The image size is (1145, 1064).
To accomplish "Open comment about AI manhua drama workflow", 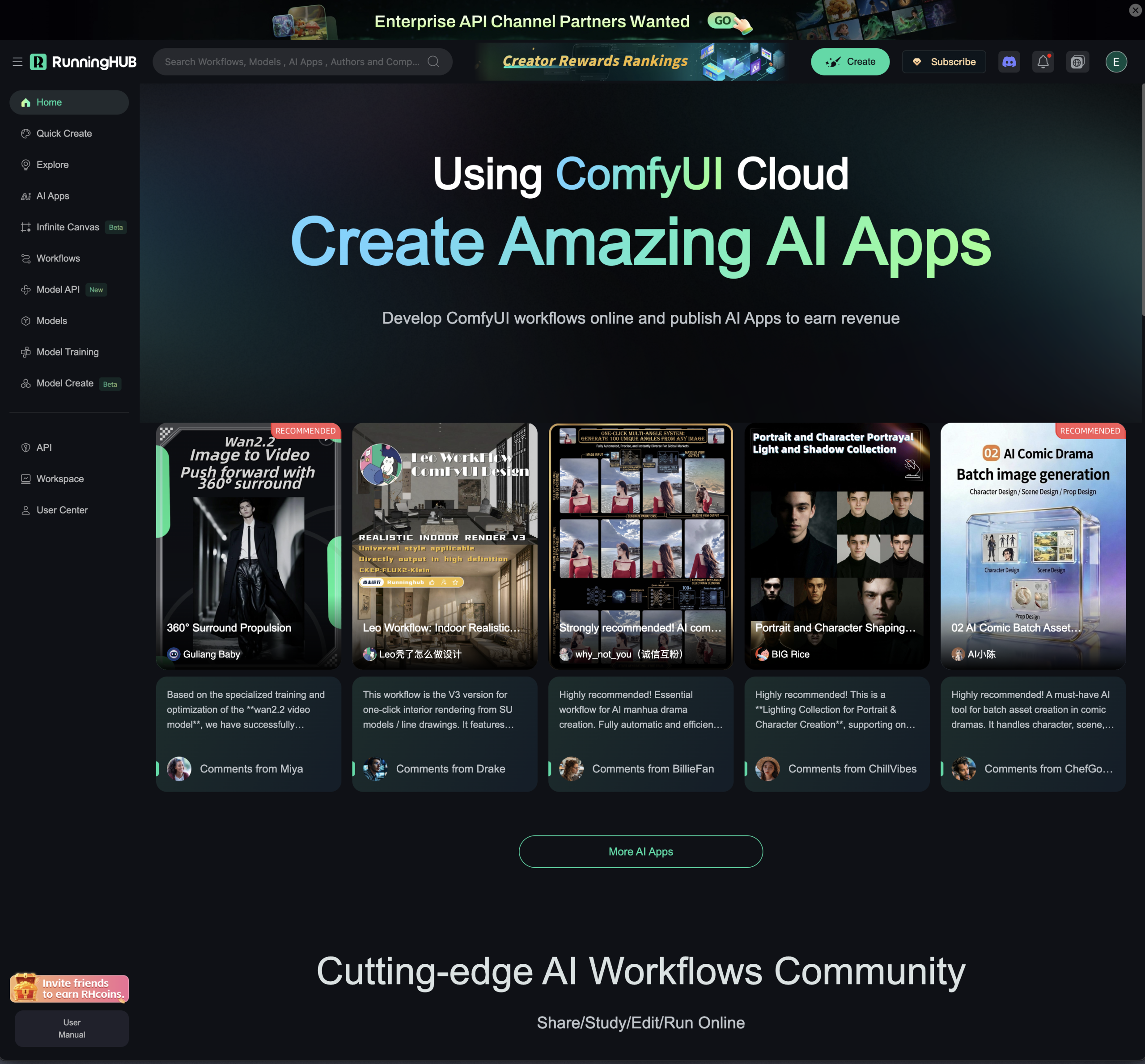I will [641, 710].
